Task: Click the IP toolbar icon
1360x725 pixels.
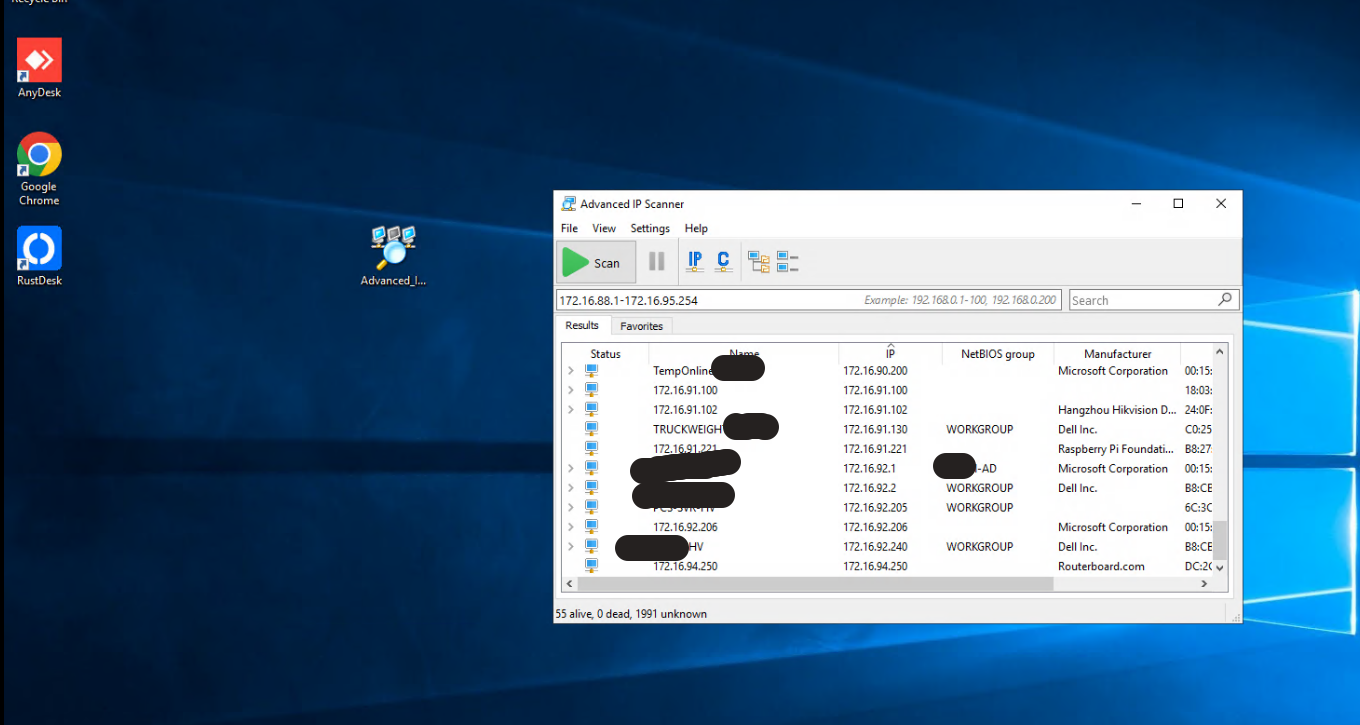Action: tap(695, 262)
